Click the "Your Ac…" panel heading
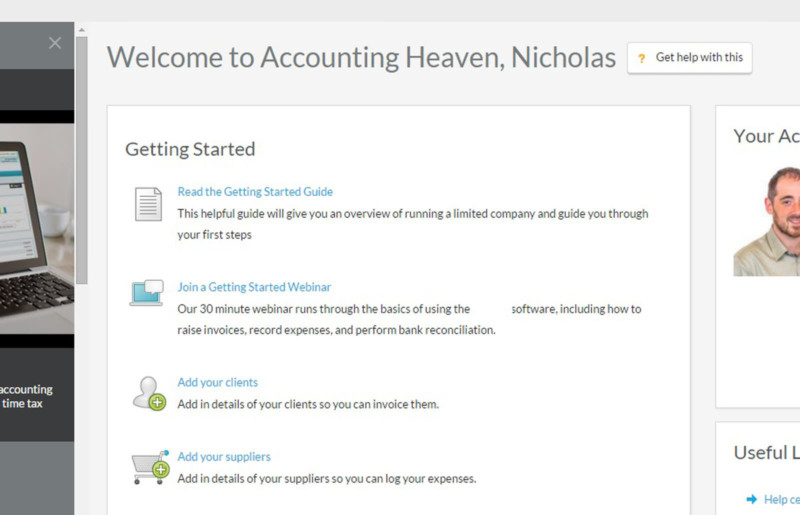800x515 pixels. pyautogui.click(x=766, y=136)
